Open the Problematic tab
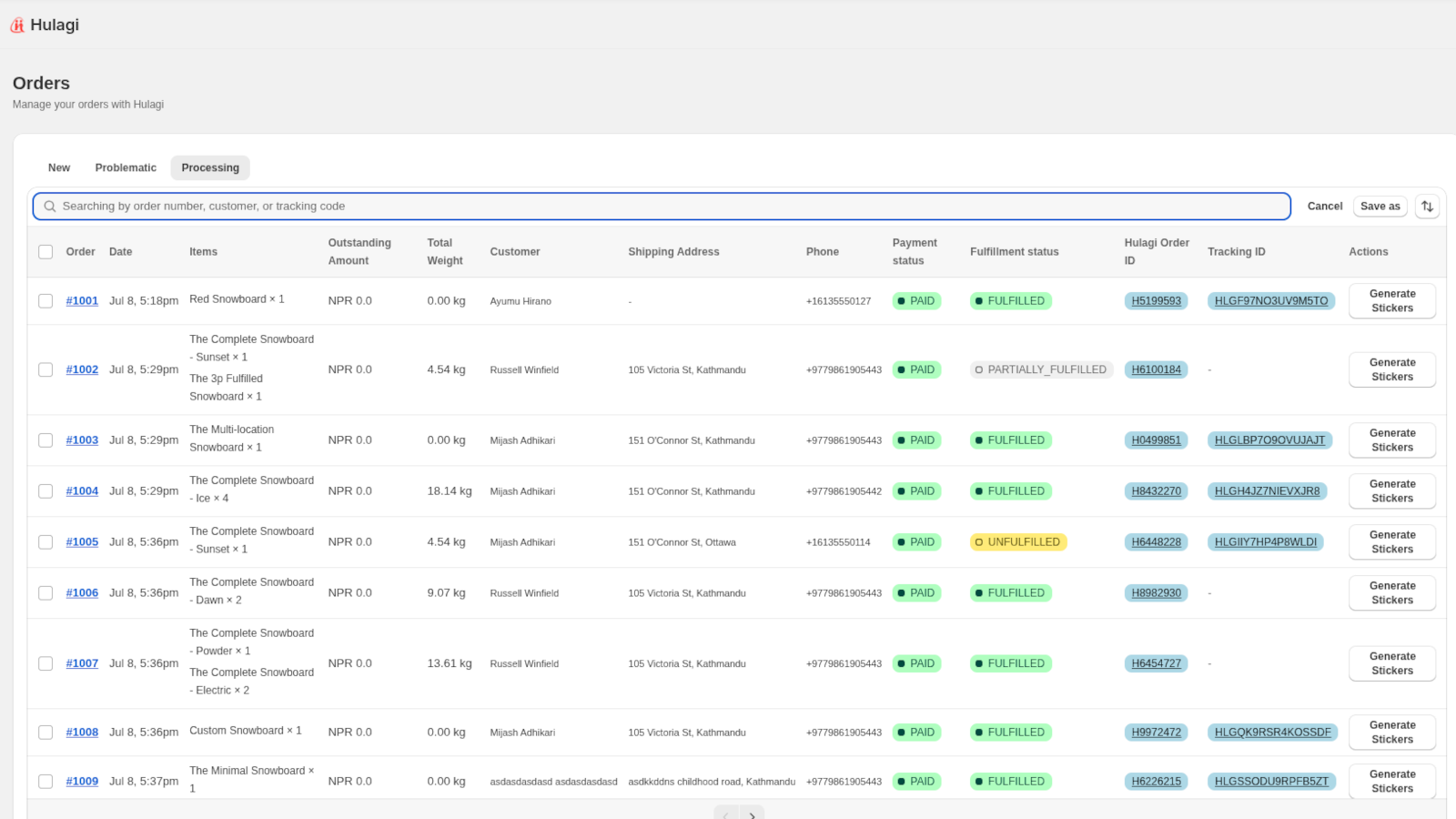 pyautogui.click(x=126, y=168)
